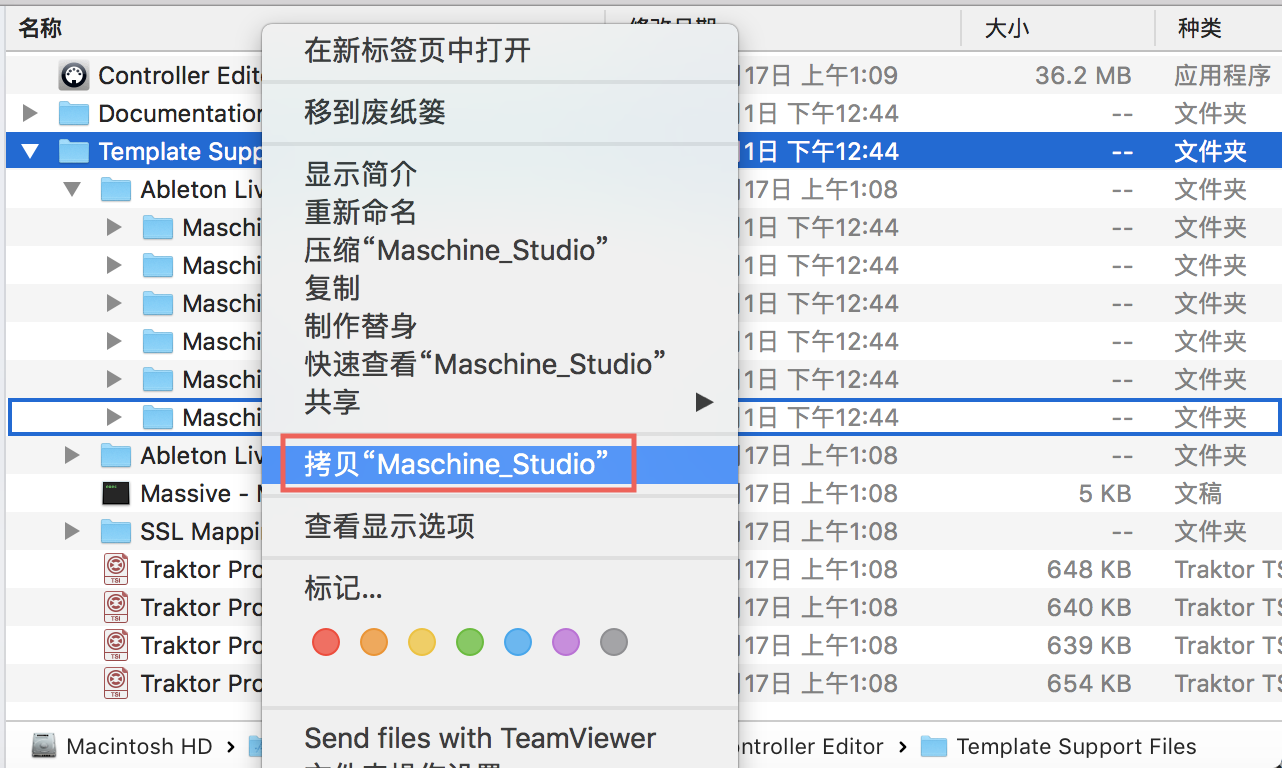The height and width of the screenshot is (768, 1282).
Task: Click the Massive document file icon
Action: coord(116,493)
